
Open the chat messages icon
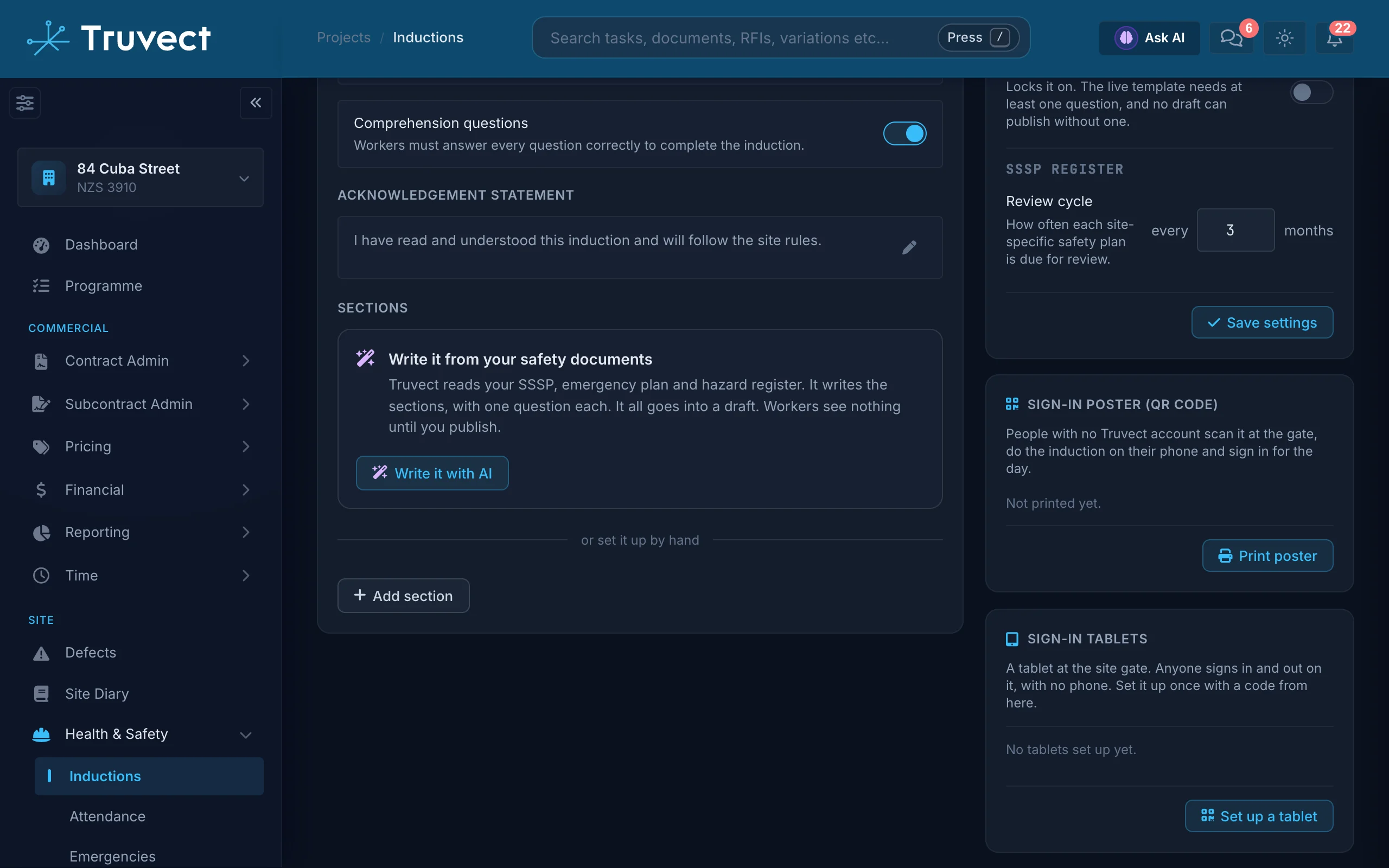coord(1231,38)
